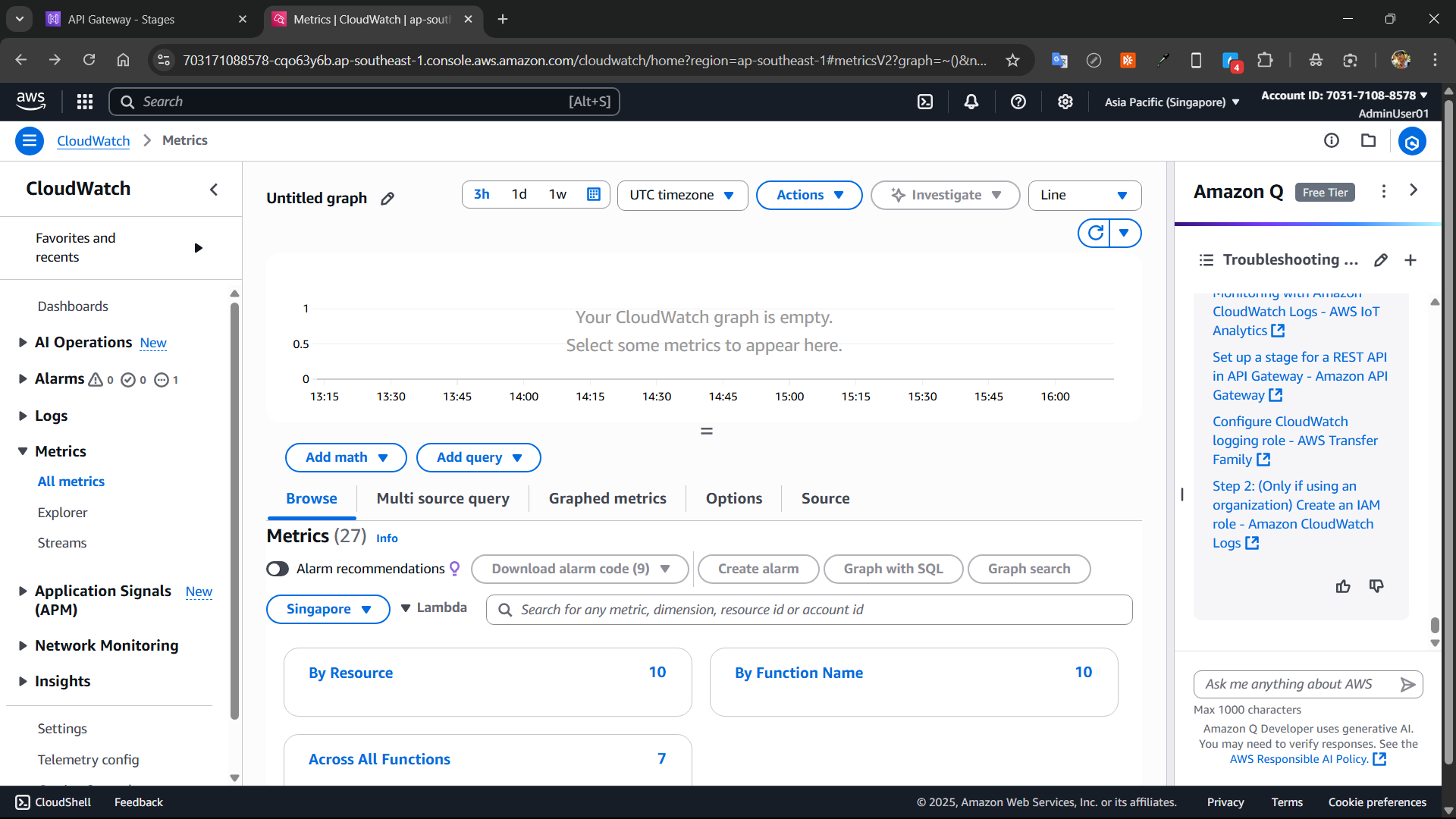
Task: Click the AWS logo home icon
Action: point(31,102)
